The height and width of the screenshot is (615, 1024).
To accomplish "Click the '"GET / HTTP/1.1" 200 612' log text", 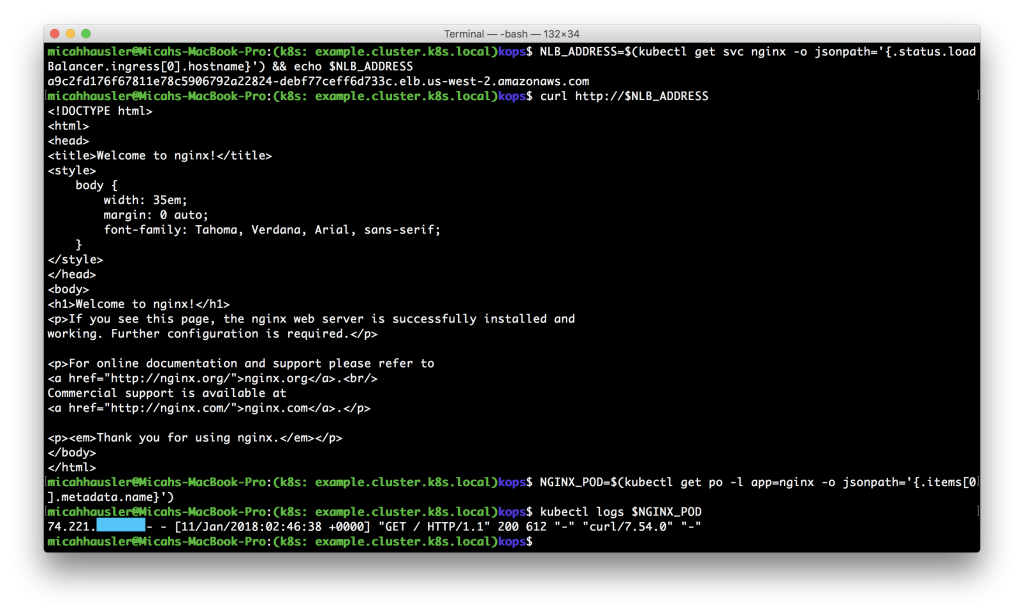I will tap(462, 527).
